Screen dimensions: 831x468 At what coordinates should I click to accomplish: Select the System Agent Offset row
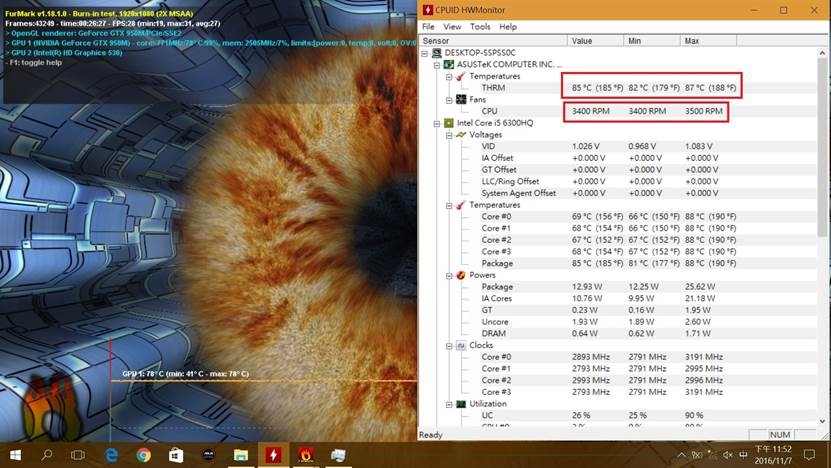pyautogui.click(x=618, y=193)
